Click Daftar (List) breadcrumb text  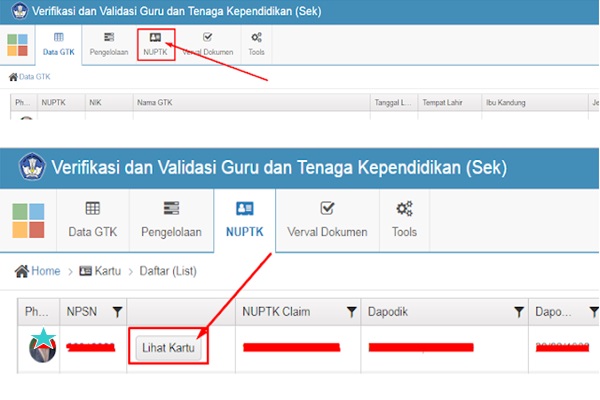click(x=168, y=271)
